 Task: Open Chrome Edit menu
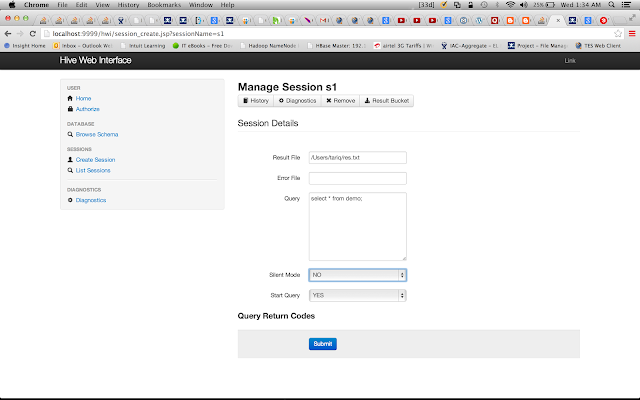pyautogui.click(x=81, y=5)
